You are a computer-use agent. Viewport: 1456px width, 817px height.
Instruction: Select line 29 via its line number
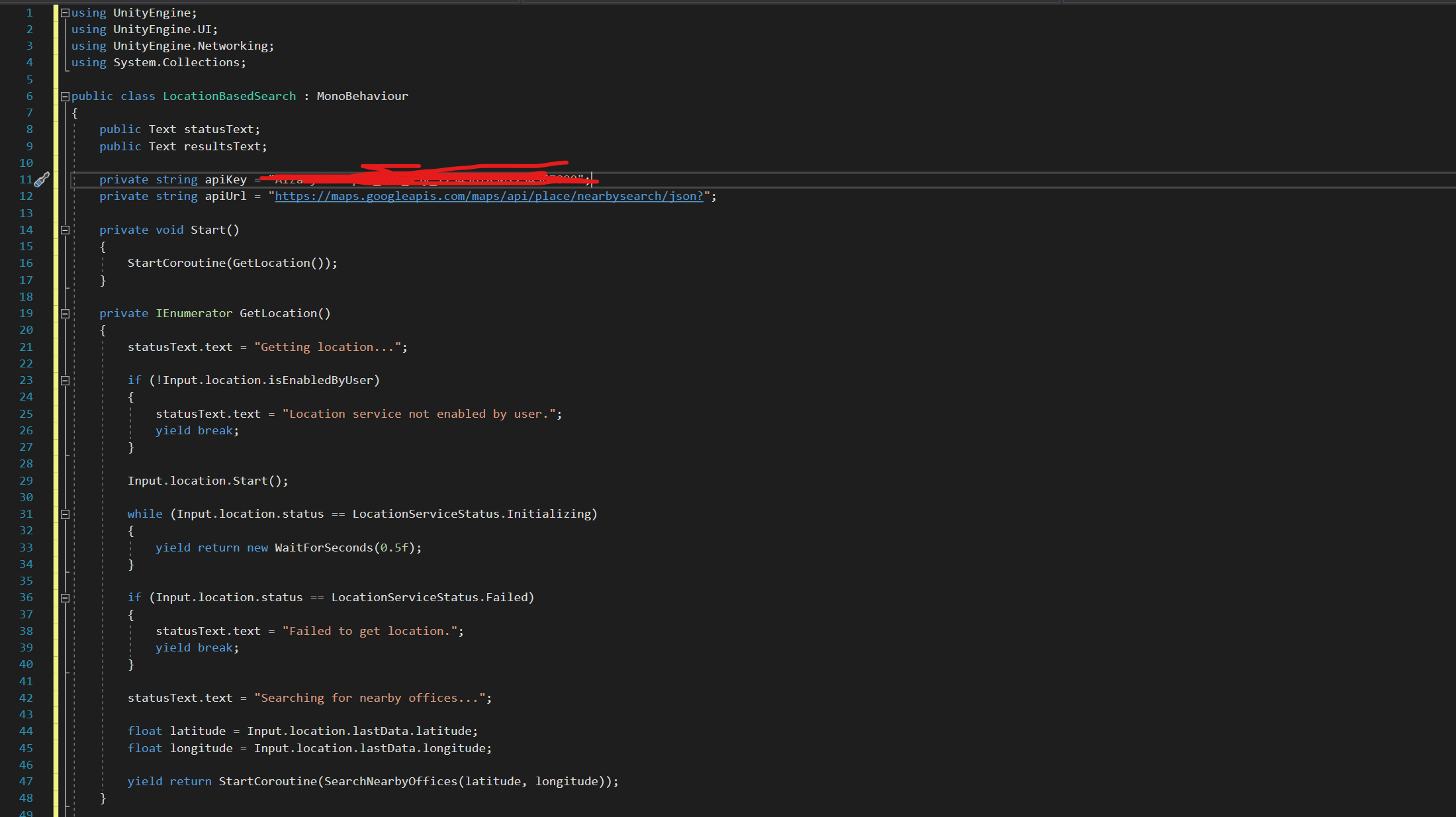pos(26,481)
